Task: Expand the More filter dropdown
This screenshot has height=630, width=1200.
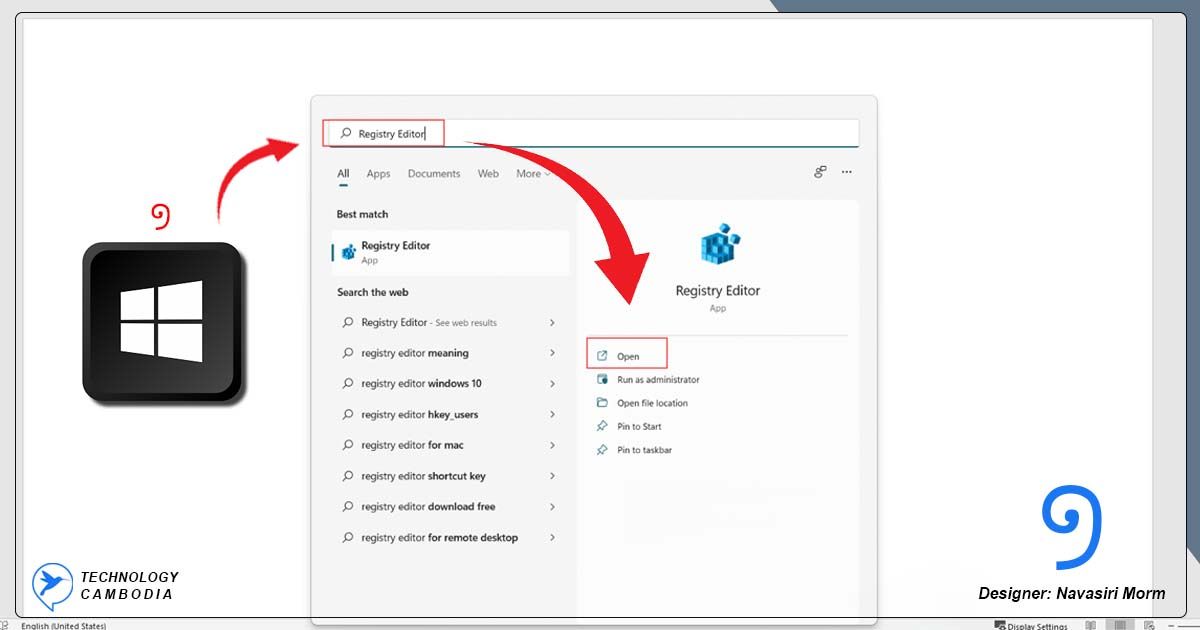Action: point(534,174)
